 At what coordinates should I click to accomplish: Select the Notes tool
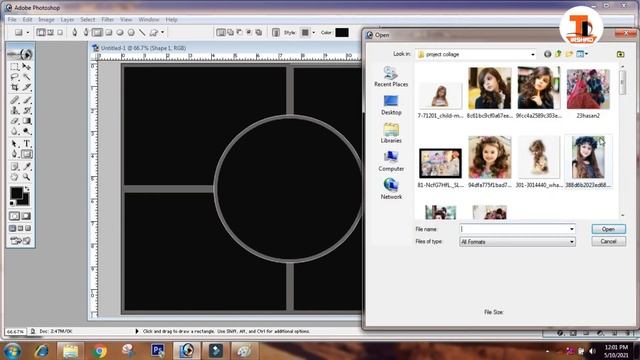pos(14,167)
